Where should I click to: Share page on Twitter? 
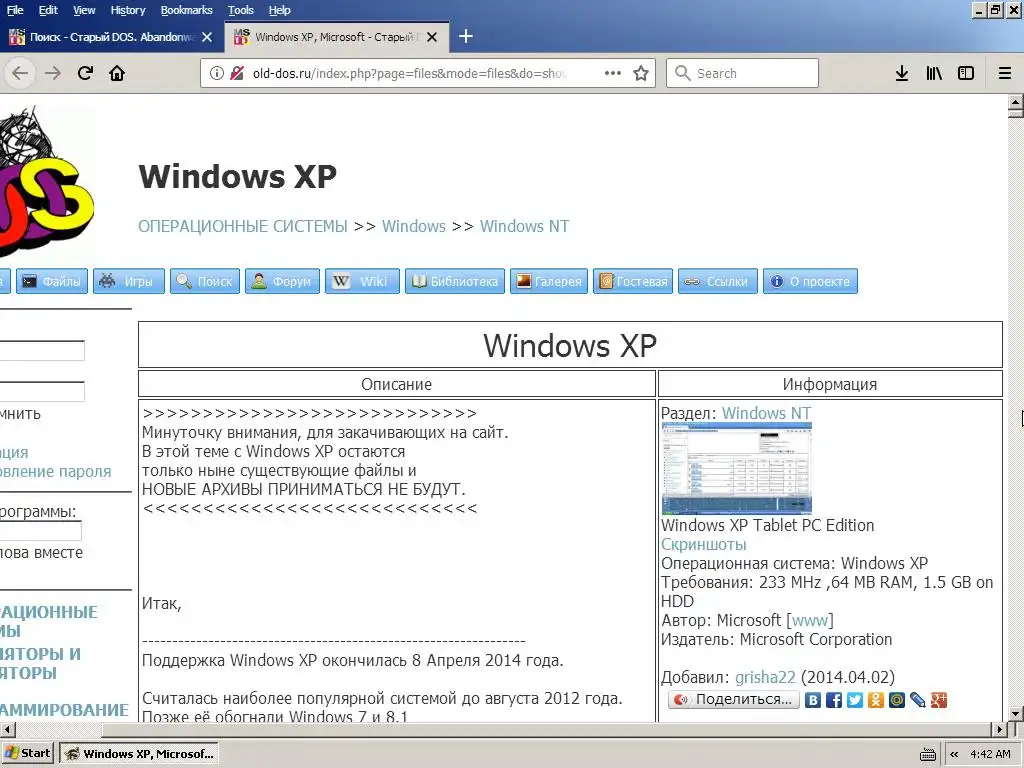[855, 700]
